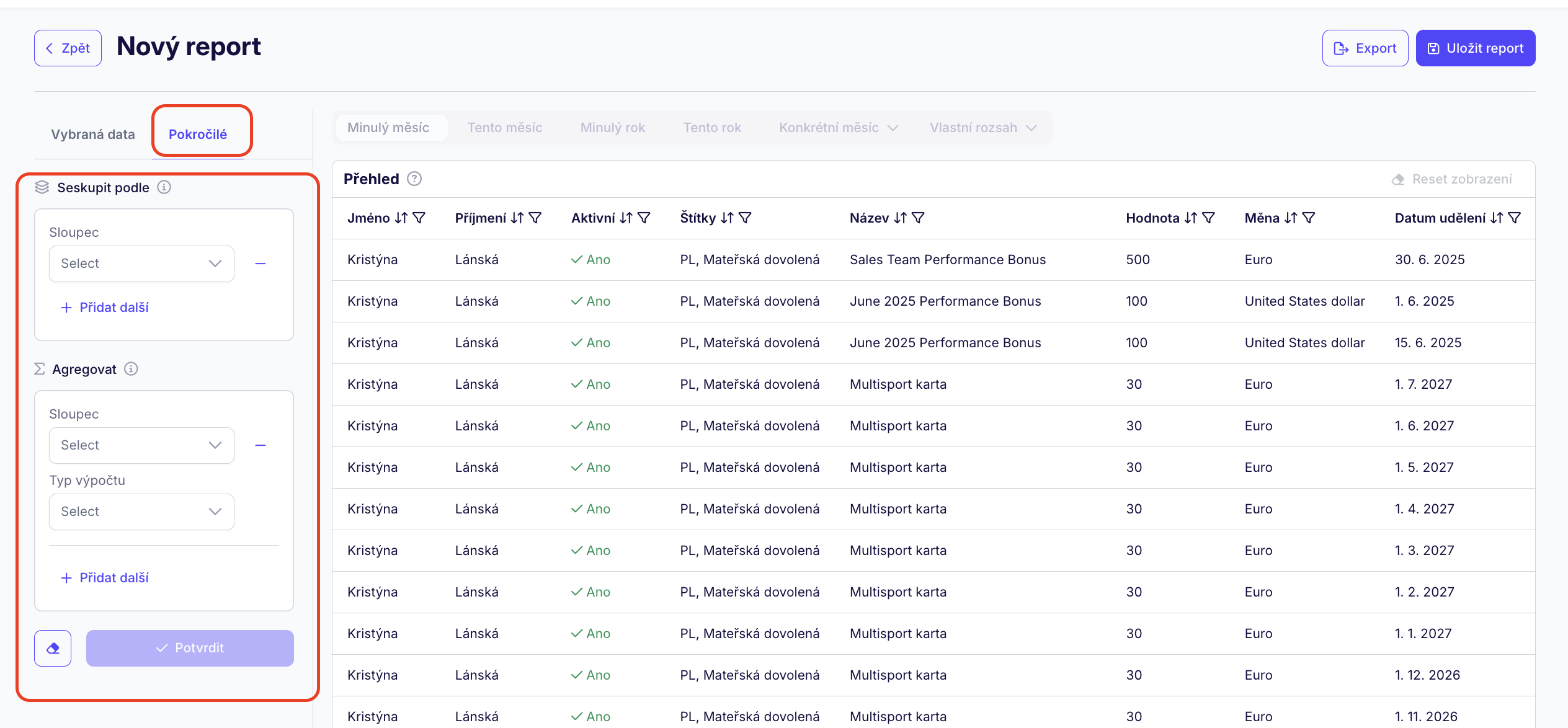Open the filter icon on Příjmení column

[535, 218]
